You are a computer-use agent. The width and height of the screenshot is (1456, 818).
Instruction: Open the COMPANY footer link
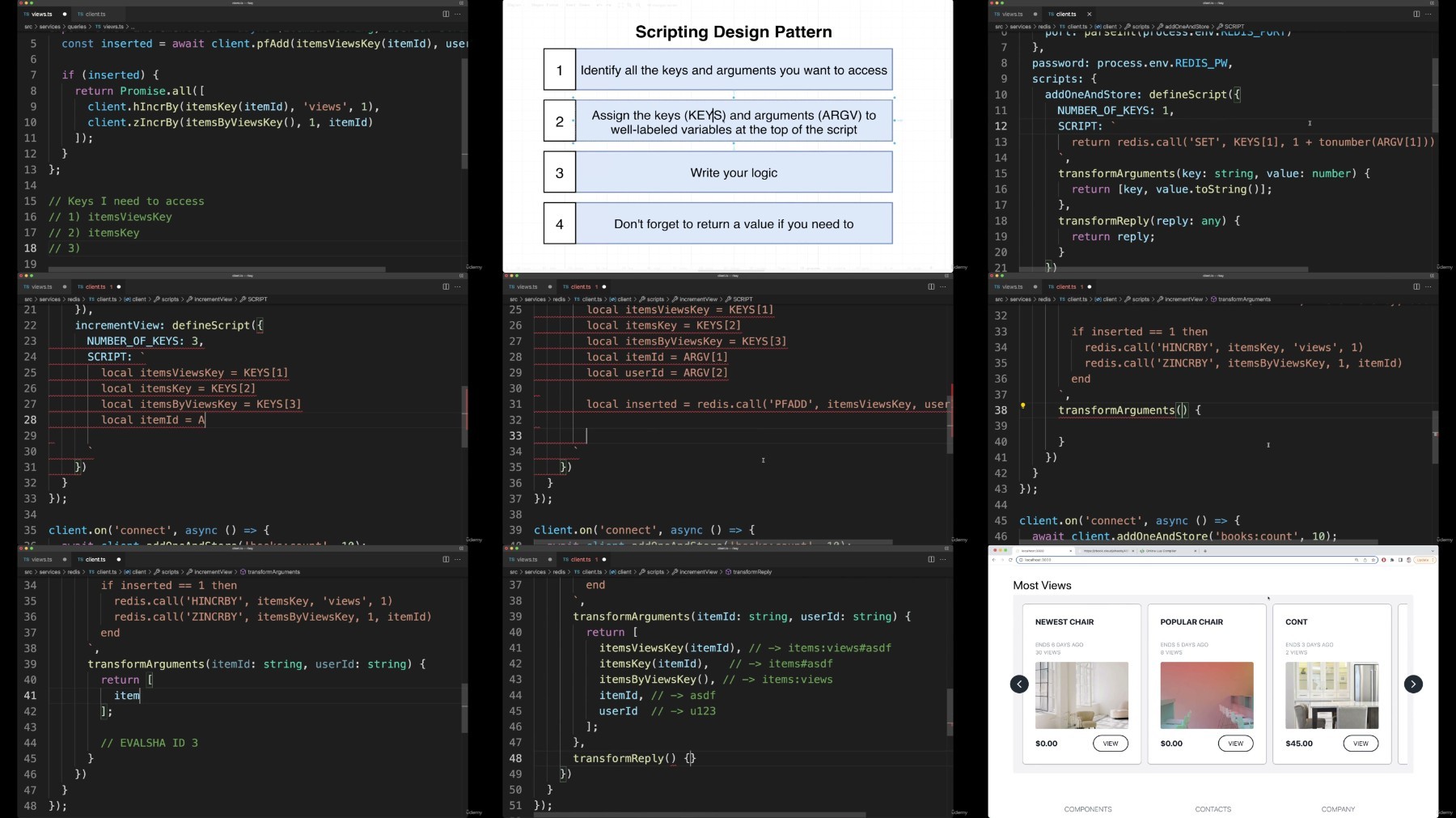[x=1338, y=809]
